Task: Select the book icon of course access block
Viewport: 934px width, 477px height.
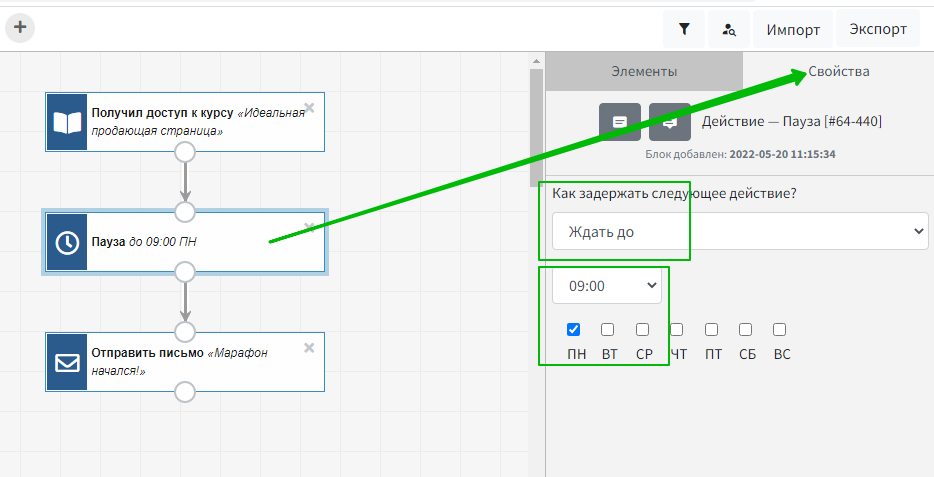Action: [x=67, y=122]
